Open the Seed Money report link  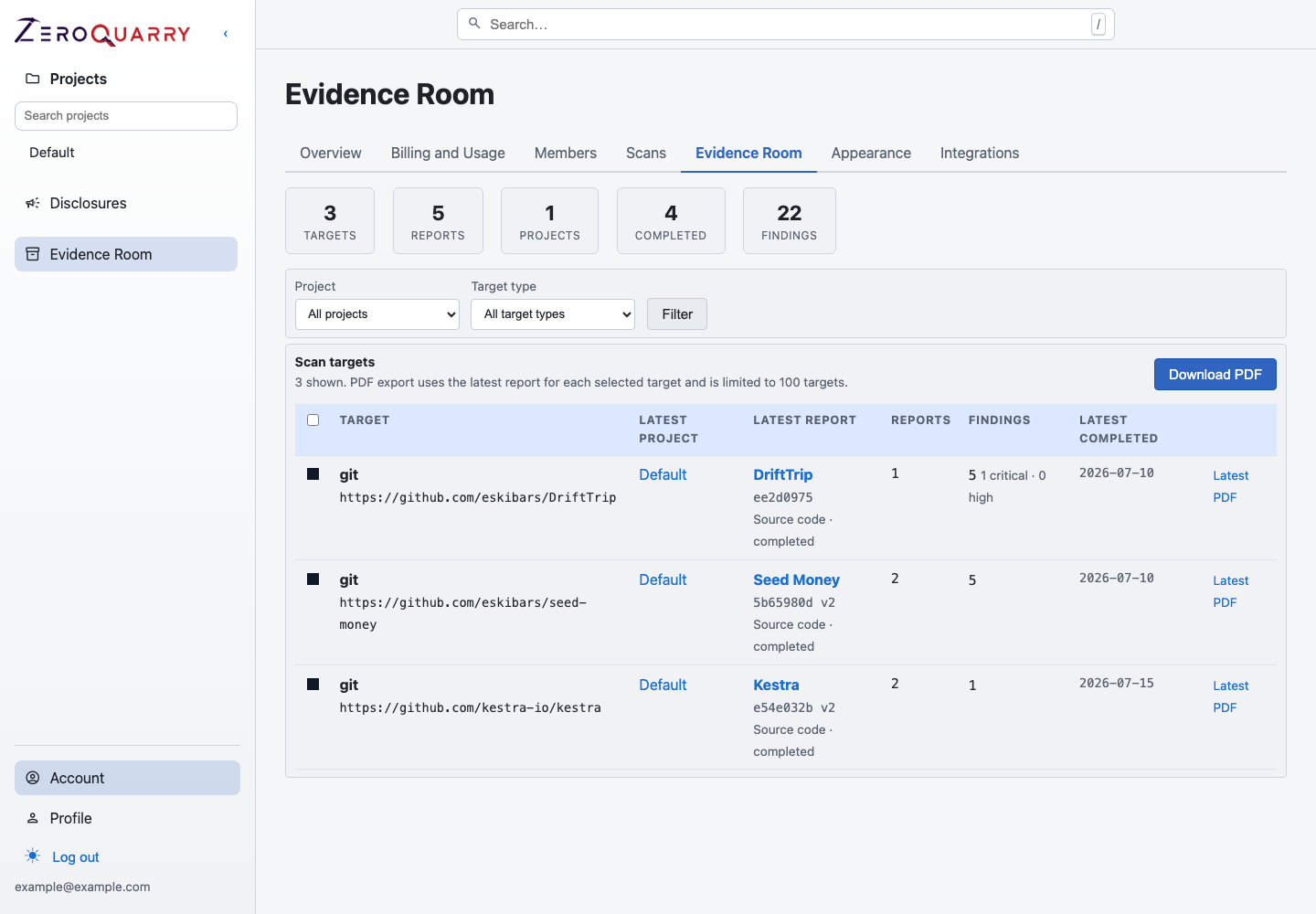click(x=796, y=579)
